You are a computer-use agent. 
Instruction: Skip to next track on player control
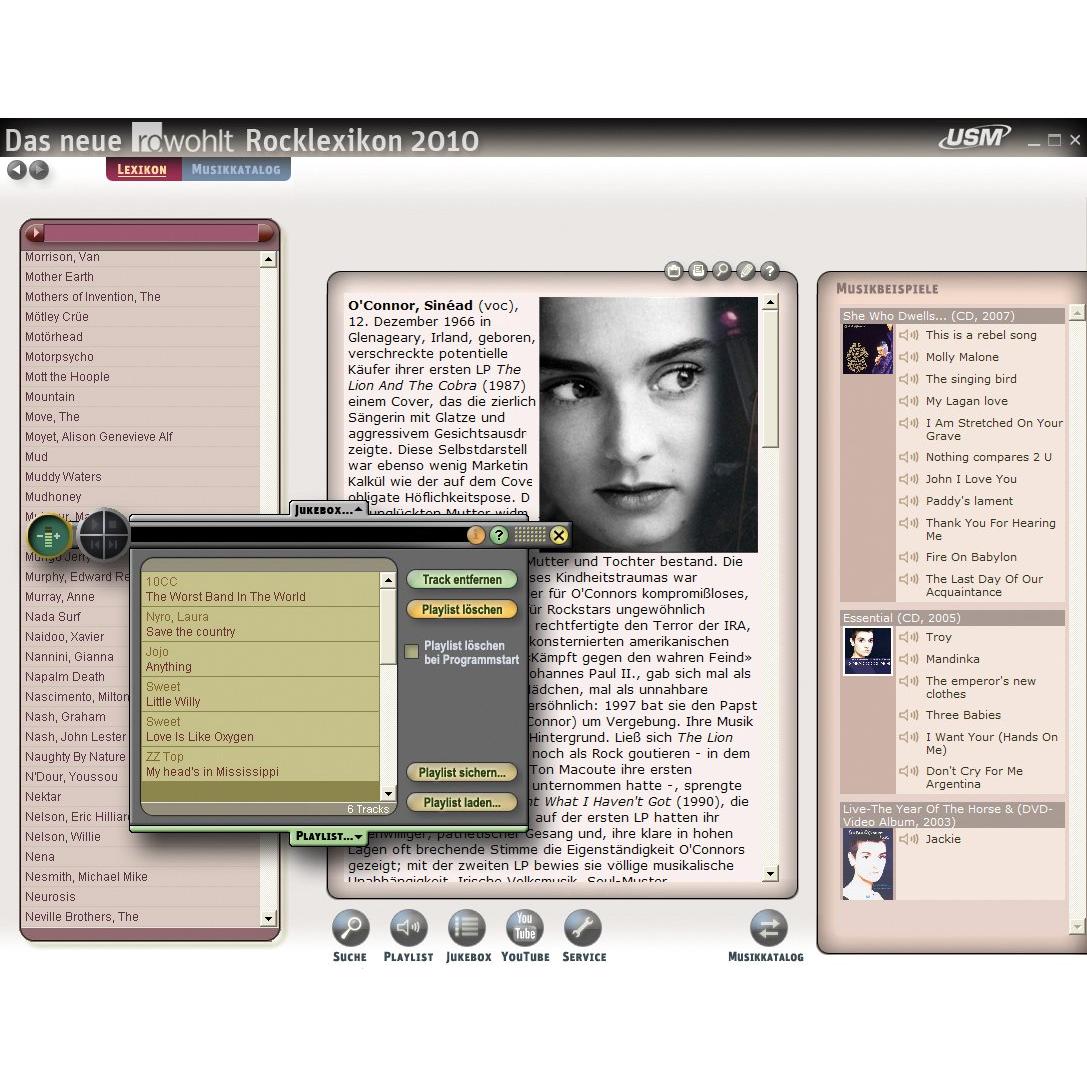point(115,546)
